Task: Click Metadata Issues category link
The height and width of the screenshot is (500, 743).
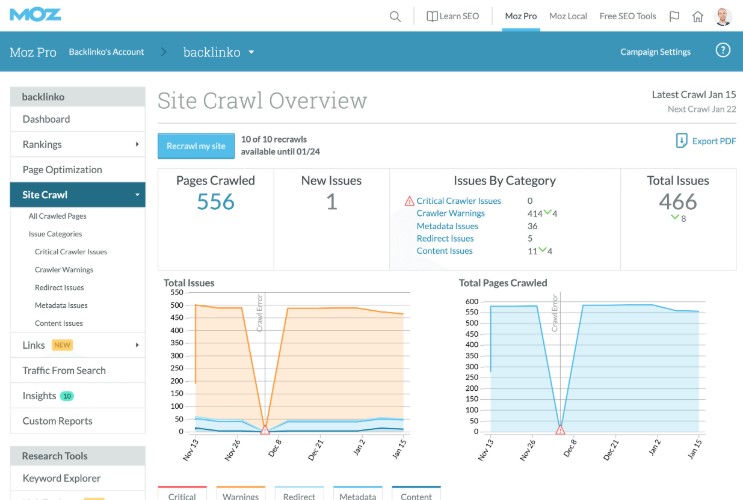Action: point(447,226)
